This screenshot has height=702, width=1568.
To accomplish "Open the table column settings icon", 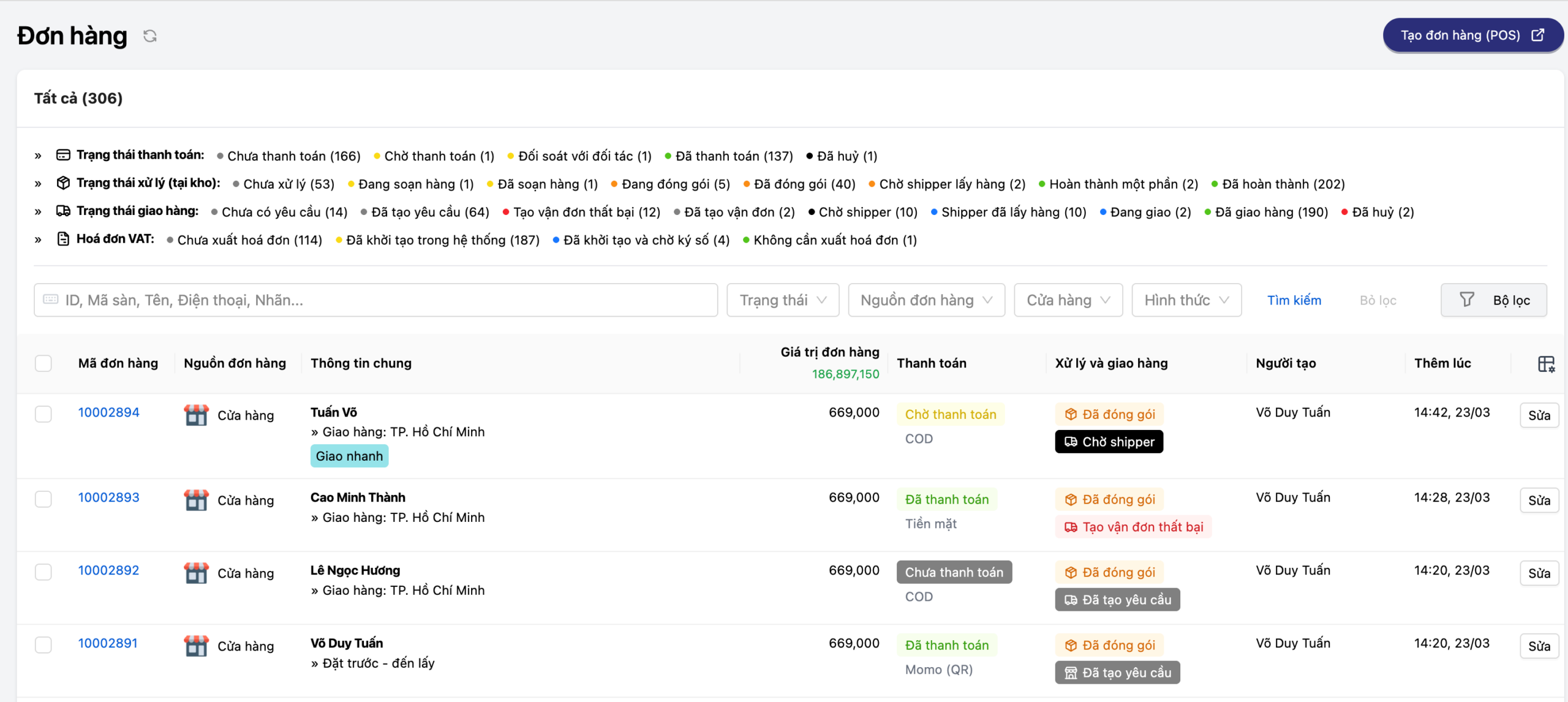I will [1545, 364].
